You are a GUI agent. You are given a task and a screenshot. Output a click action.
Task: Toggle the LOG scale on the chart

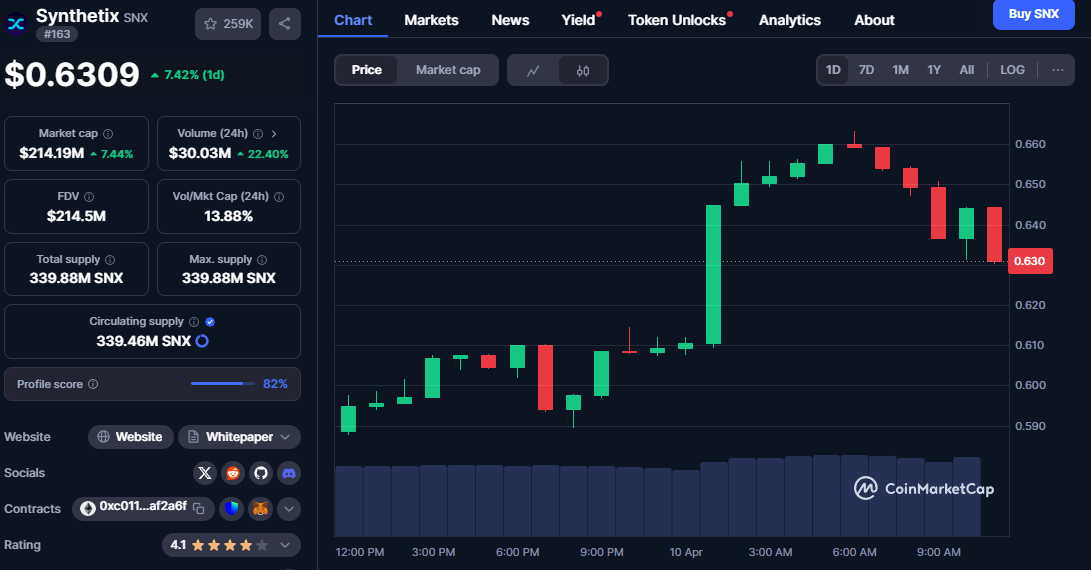pos(1012,70)
